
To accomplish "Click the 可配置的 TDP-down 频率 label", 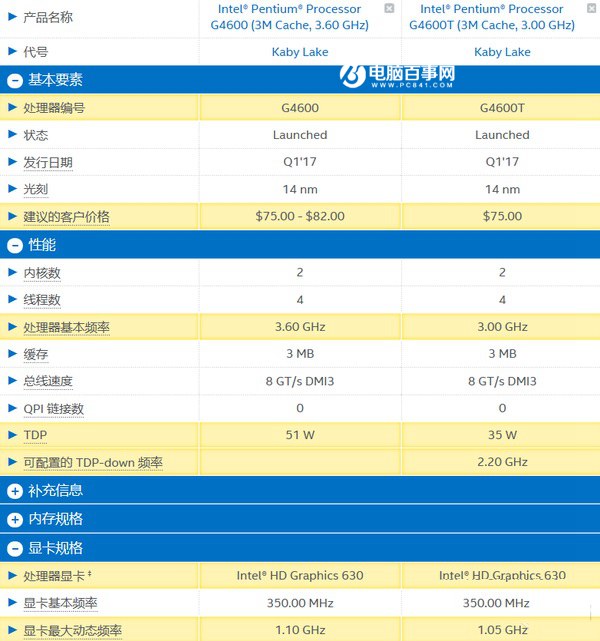I will click(x=93, y=463).
